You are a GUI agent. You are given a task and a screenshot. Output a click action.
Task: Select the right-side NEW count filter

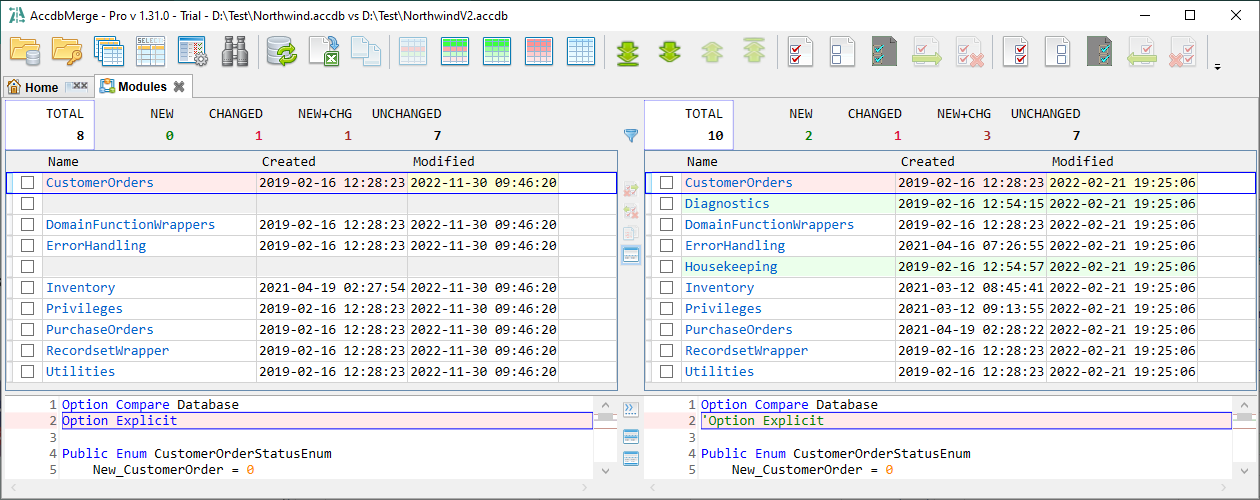800,124
